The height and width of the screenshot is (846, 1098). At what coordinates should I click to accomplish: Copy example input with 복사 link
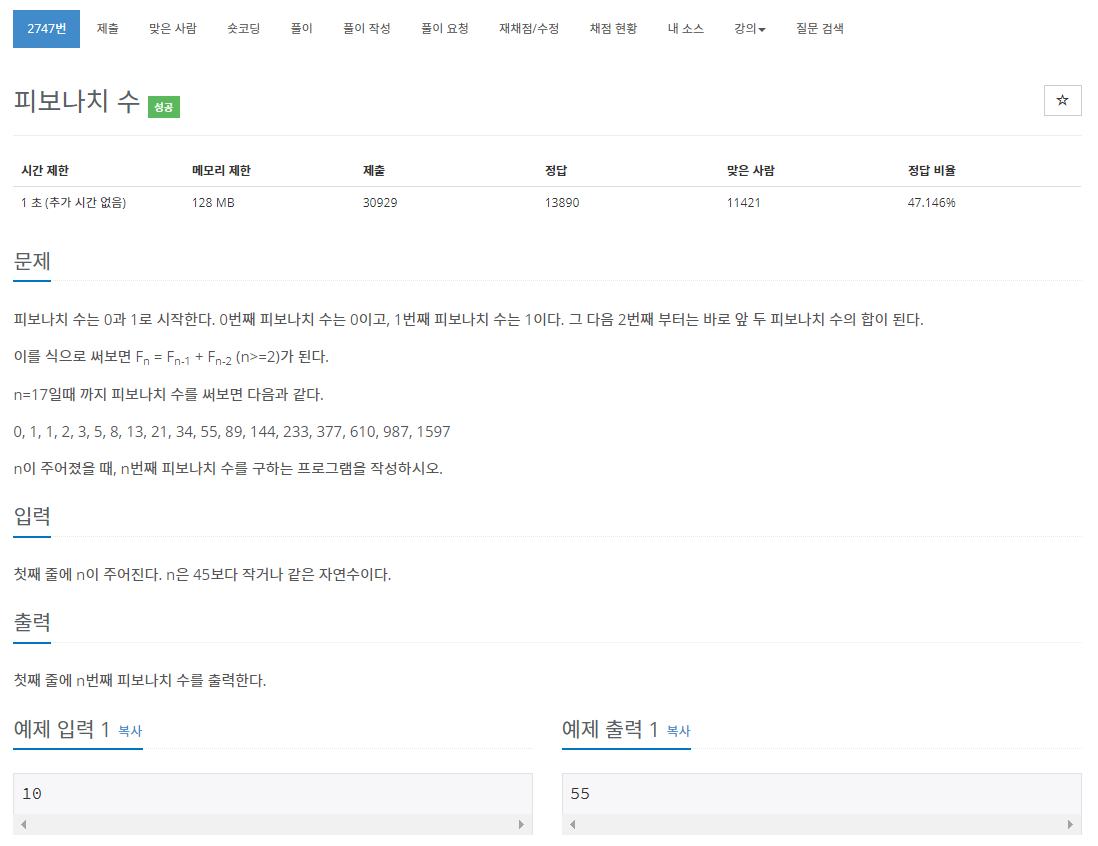pos(130,731)
